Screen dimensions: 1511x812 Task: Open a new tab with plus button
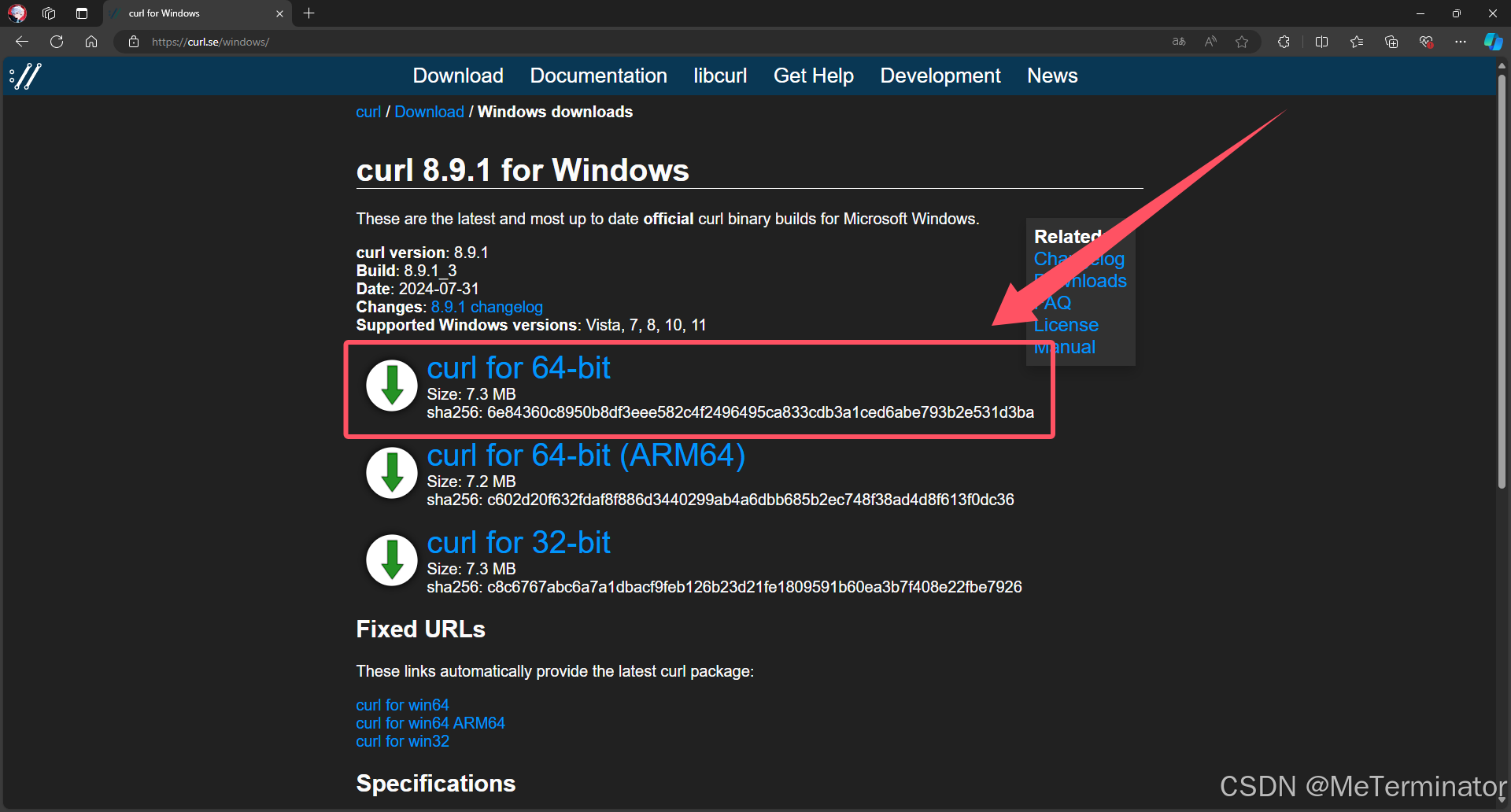point(309,13)
